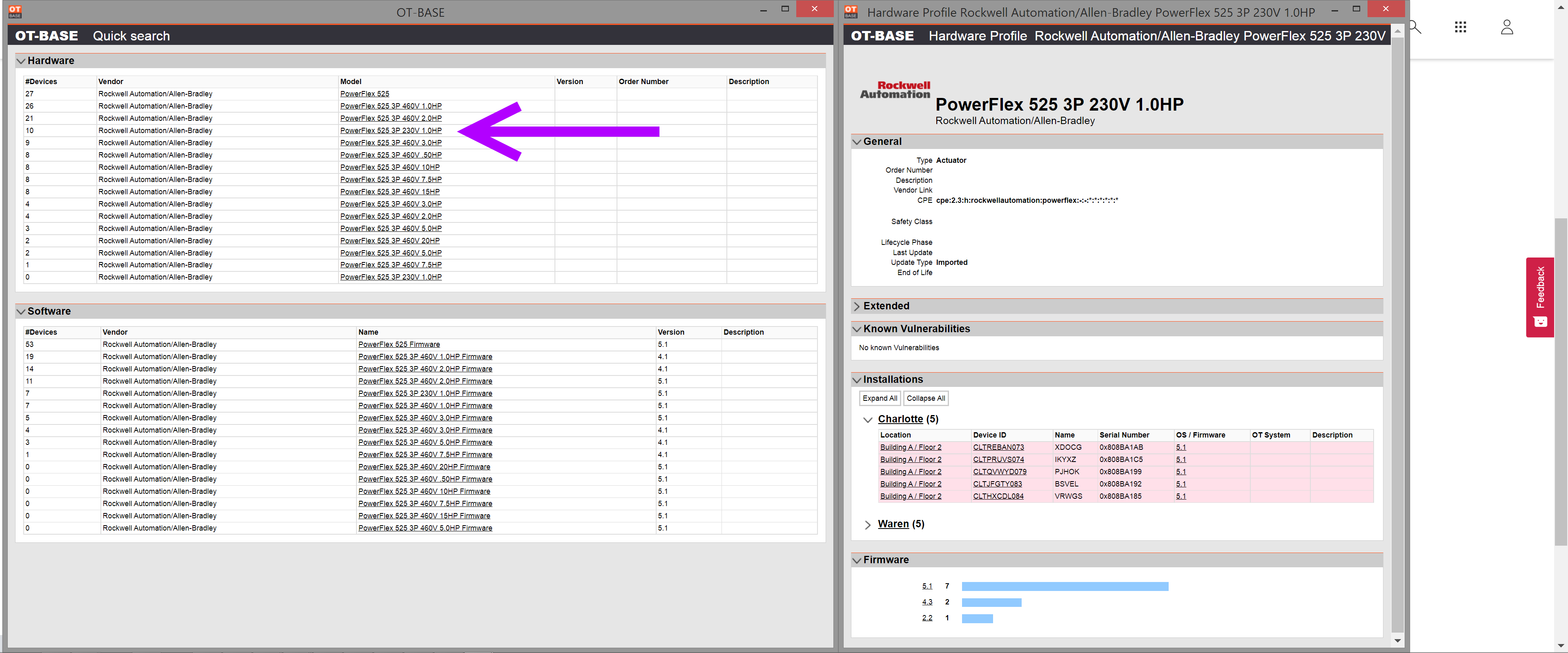Click firmware version 5.1 link in Firmware chart

pyautogui.click(x=927, y=586)
